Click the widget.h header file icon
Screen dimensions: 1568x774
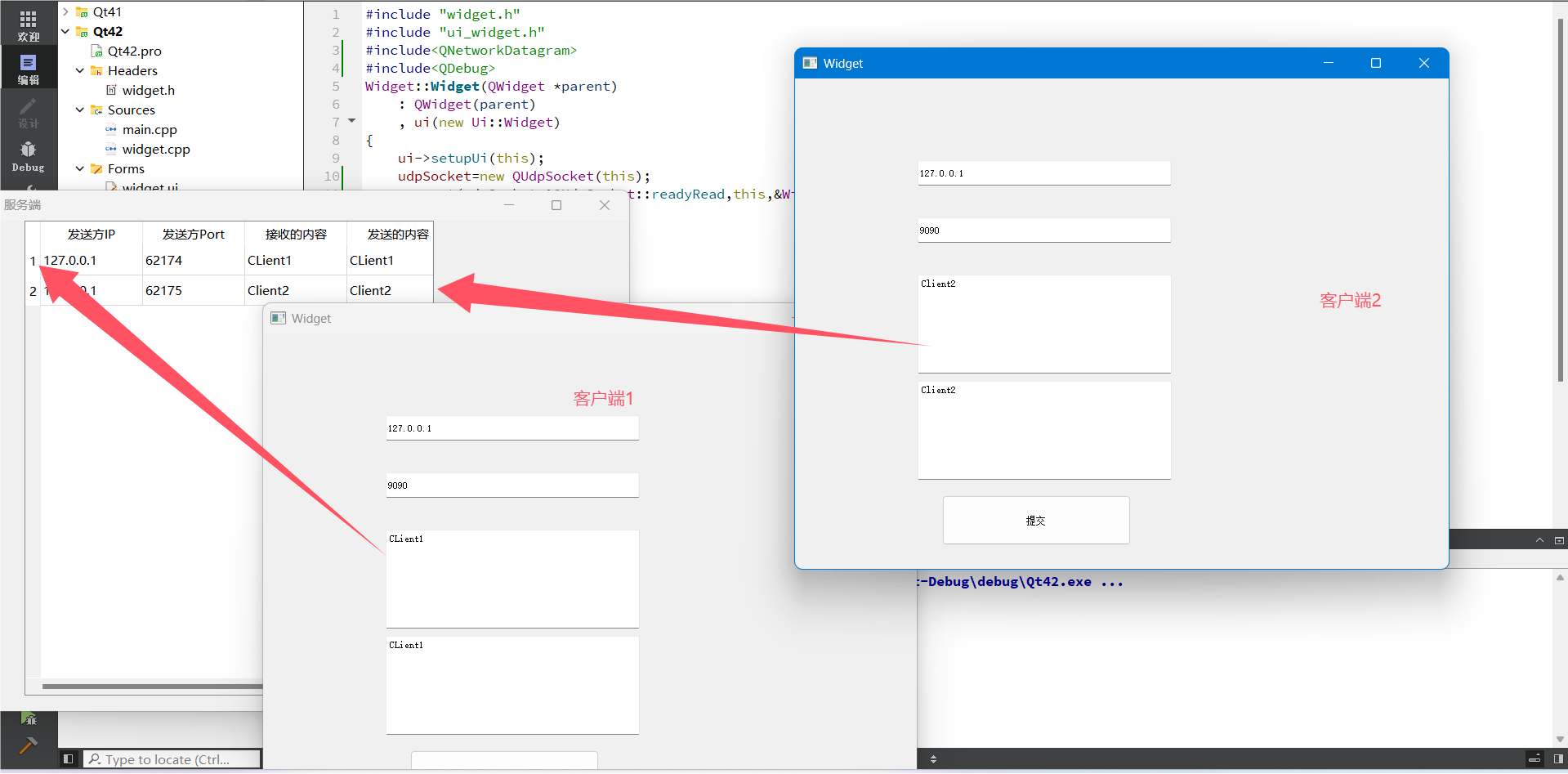(111, 90)
